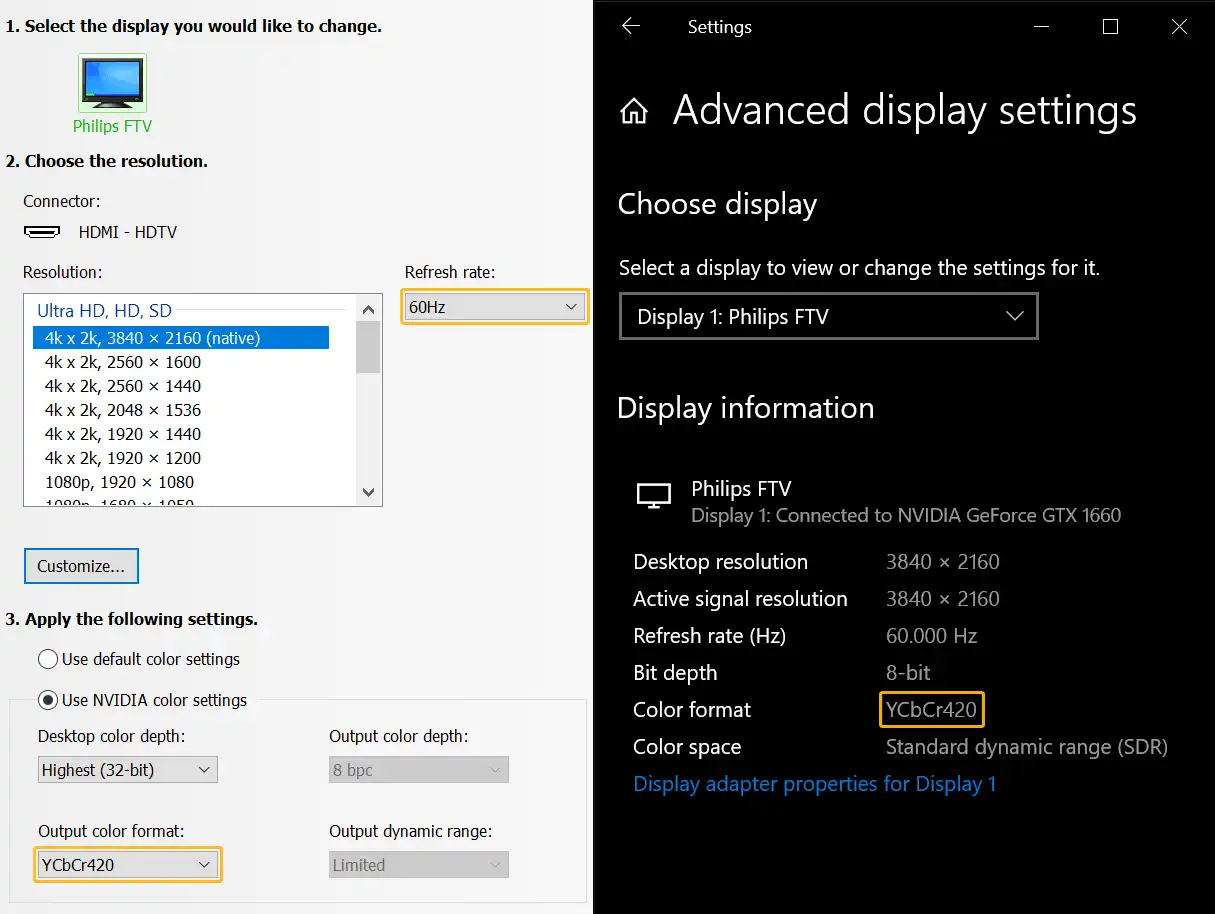The height and width of the screenshot is (914, 1215).
Task: Click the 'Color space' label in Settings
Action: tap(687, 747)
